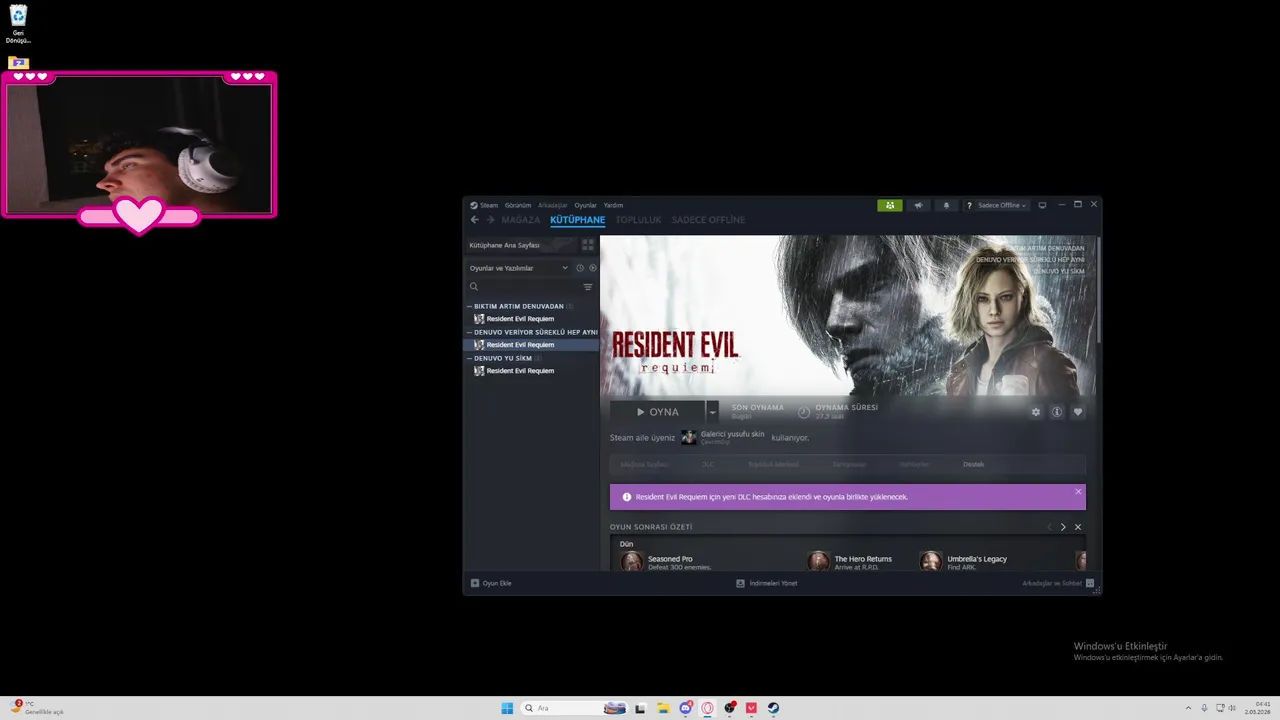
Task: Click the library search field
Action: (x=523, y=287)
